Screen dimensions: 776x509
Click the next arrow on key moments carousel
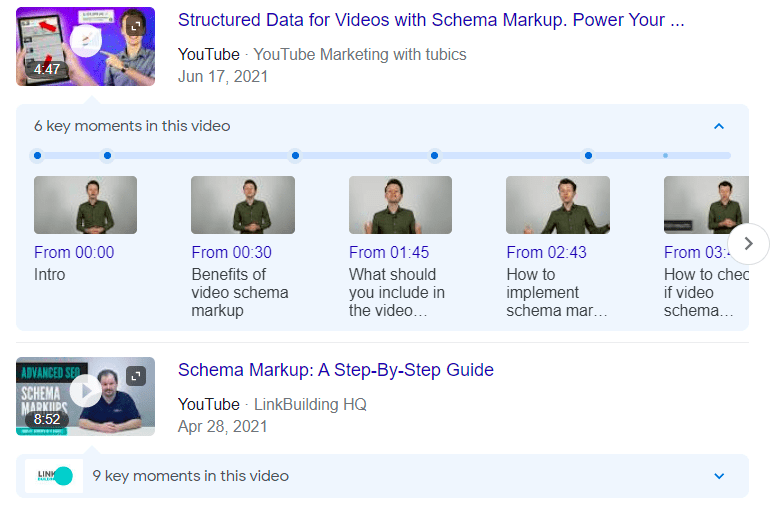pyautogui.click(x=748, y=244)
